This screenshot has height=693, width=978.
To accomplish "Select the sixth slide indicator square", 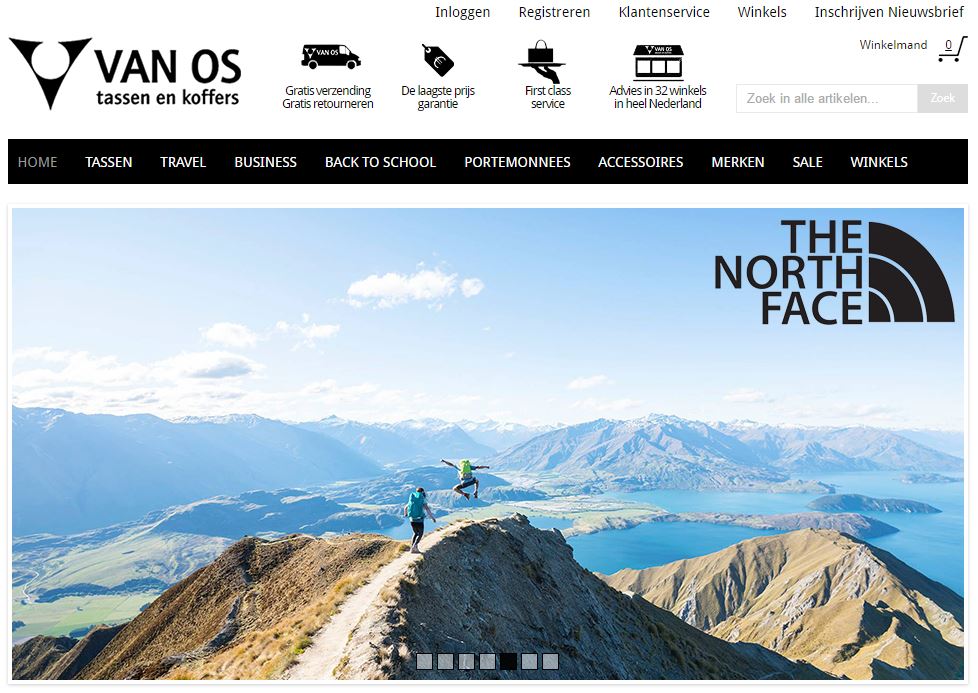I will (529, 661).
